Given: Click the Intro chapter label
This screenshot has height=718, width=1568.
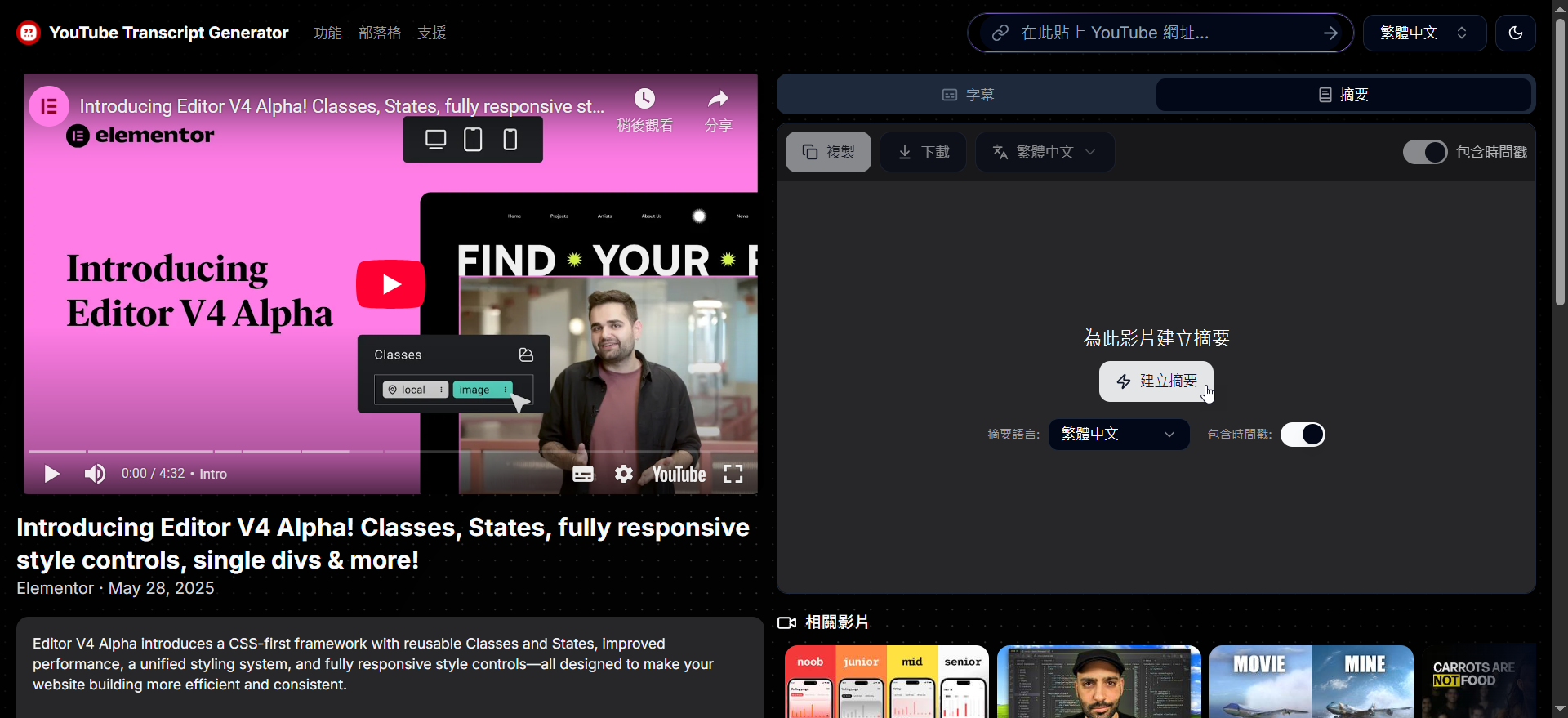Looking at the screenshot, I should point(213,474).
